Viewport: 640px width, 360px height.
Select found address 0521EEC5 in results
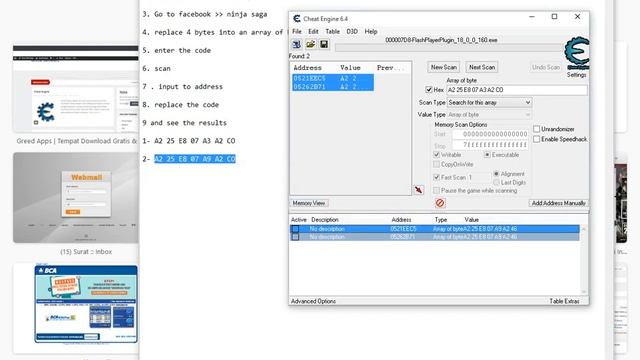point(333,78)
